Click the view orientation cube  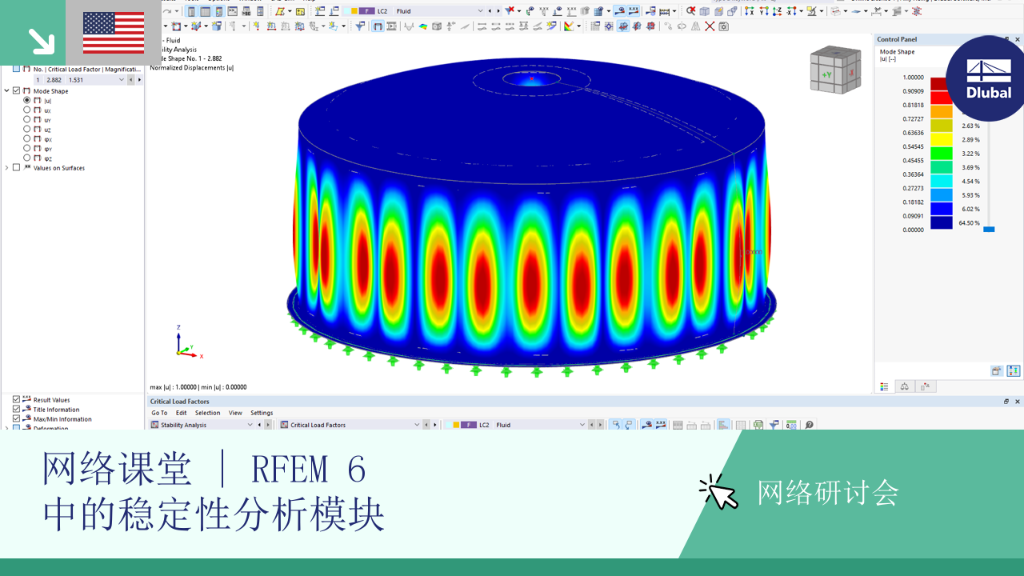(x=835, y=70)
